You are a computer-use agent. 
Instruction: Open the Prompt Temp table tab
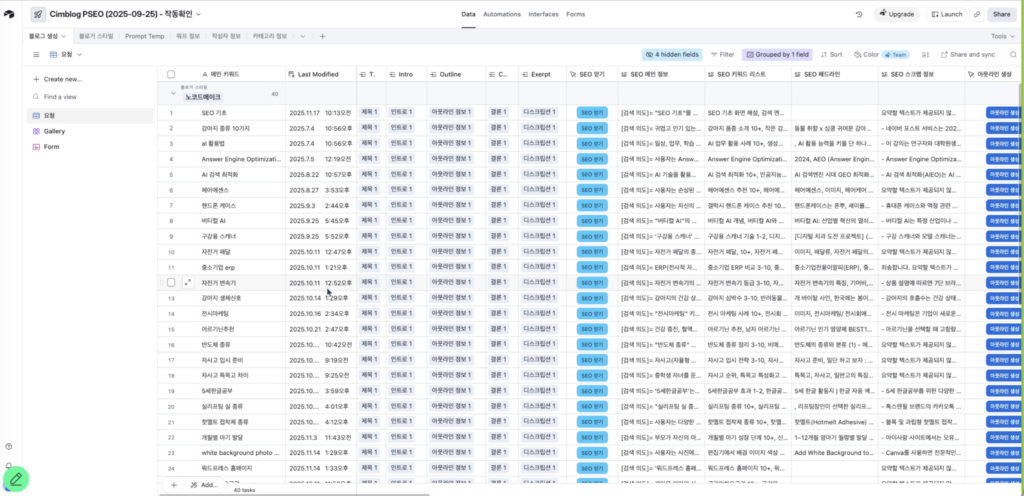(x=144, y=37)
